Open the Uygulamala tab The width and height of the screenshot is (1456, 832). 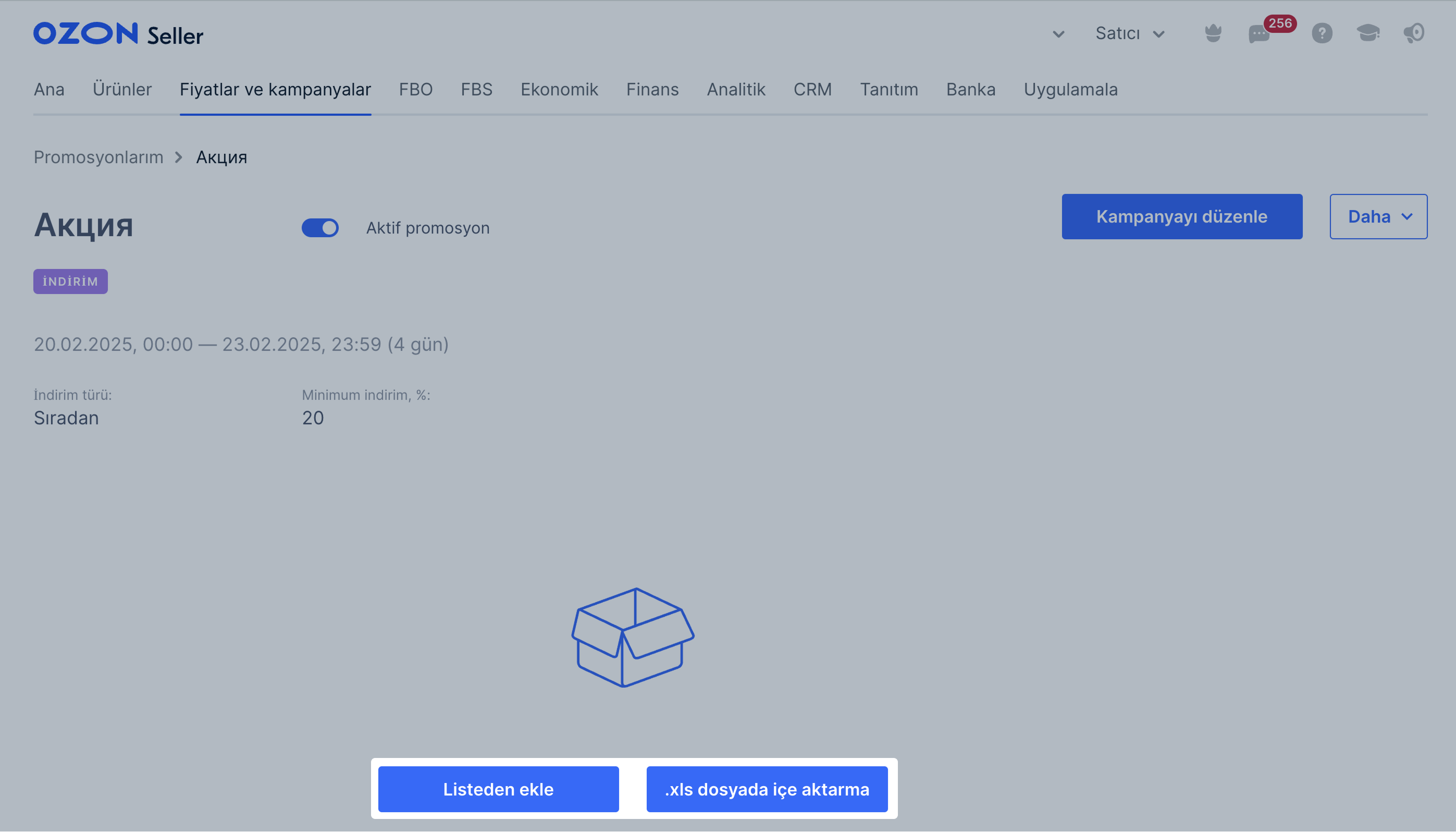click(x=1070, y=90)
